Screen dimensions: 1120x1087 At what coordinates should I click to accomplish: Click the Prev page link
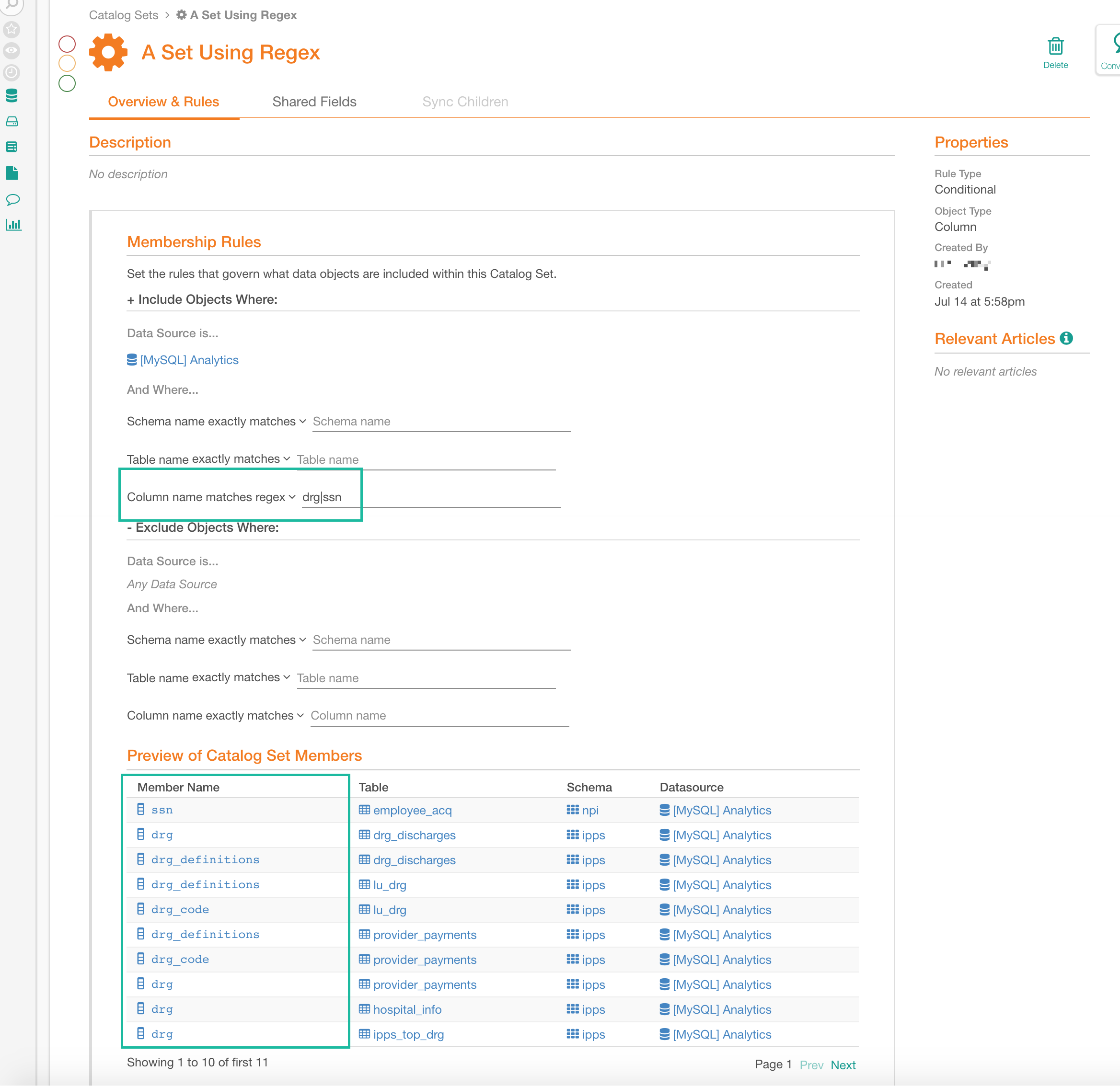tap(811, 1065)
